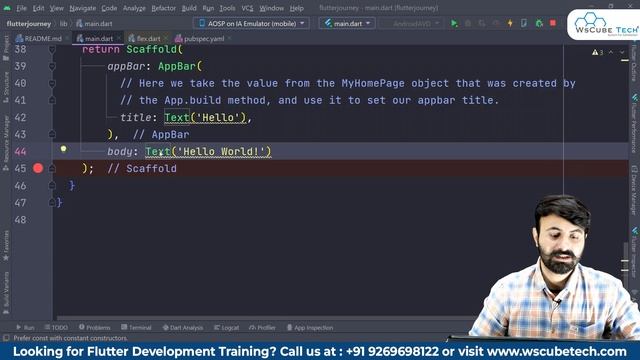This screenshot has height=360, width=640.
Task: Open the VCS menu
Action: pos(247,8)
